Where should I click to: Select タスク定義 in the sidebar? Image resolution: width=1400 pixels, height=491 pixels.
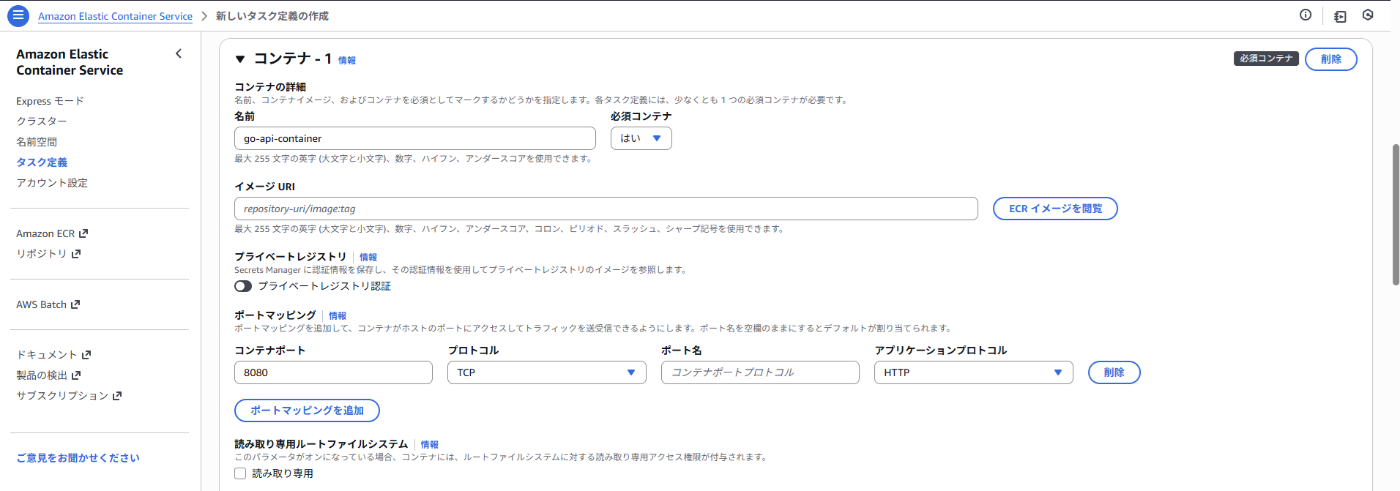pos(42,162)
